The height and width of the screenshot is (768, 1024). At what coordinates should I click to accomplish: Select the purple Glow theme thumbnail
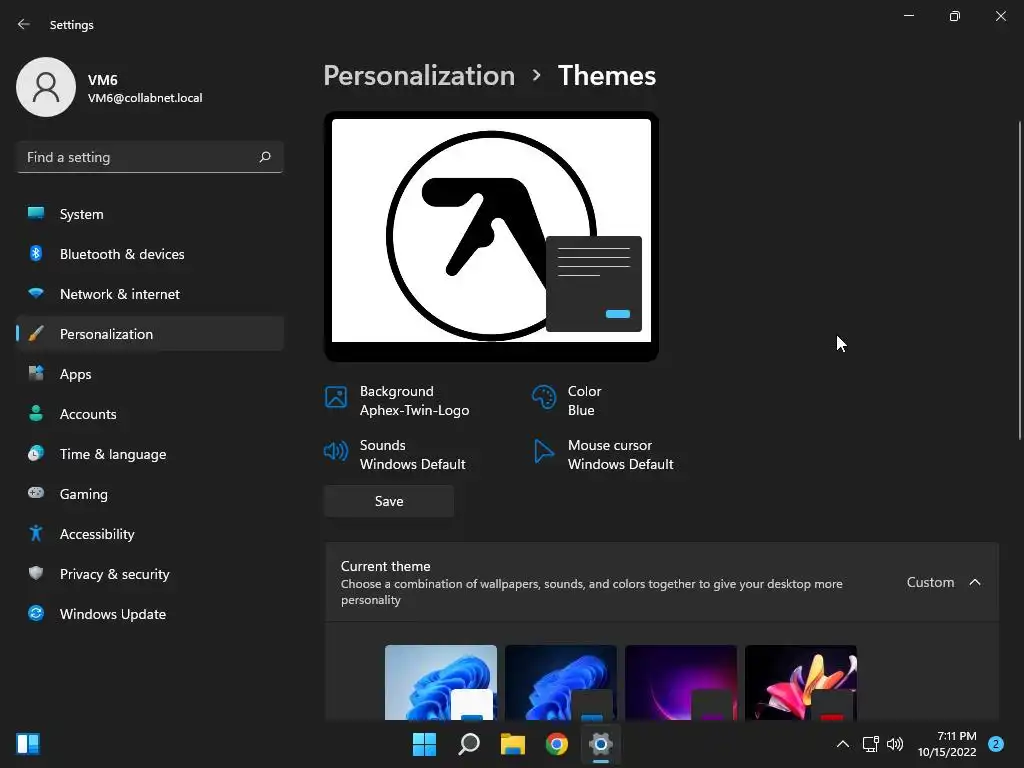click(x=681, y=682)
